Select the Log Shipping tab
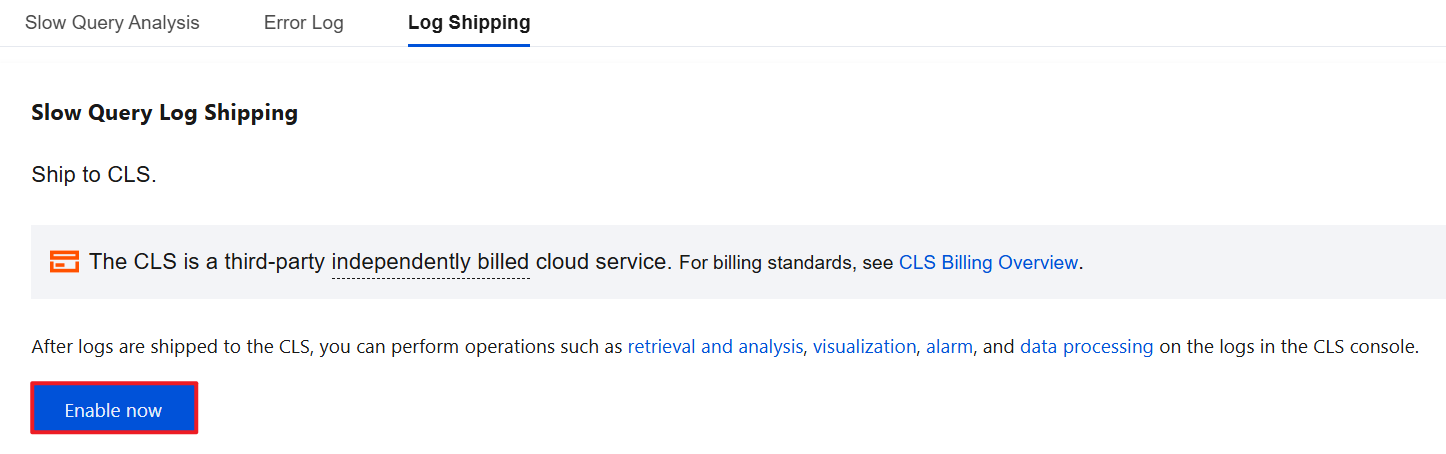This screenshot has width=1446, height=454. (x=469, y=23)
